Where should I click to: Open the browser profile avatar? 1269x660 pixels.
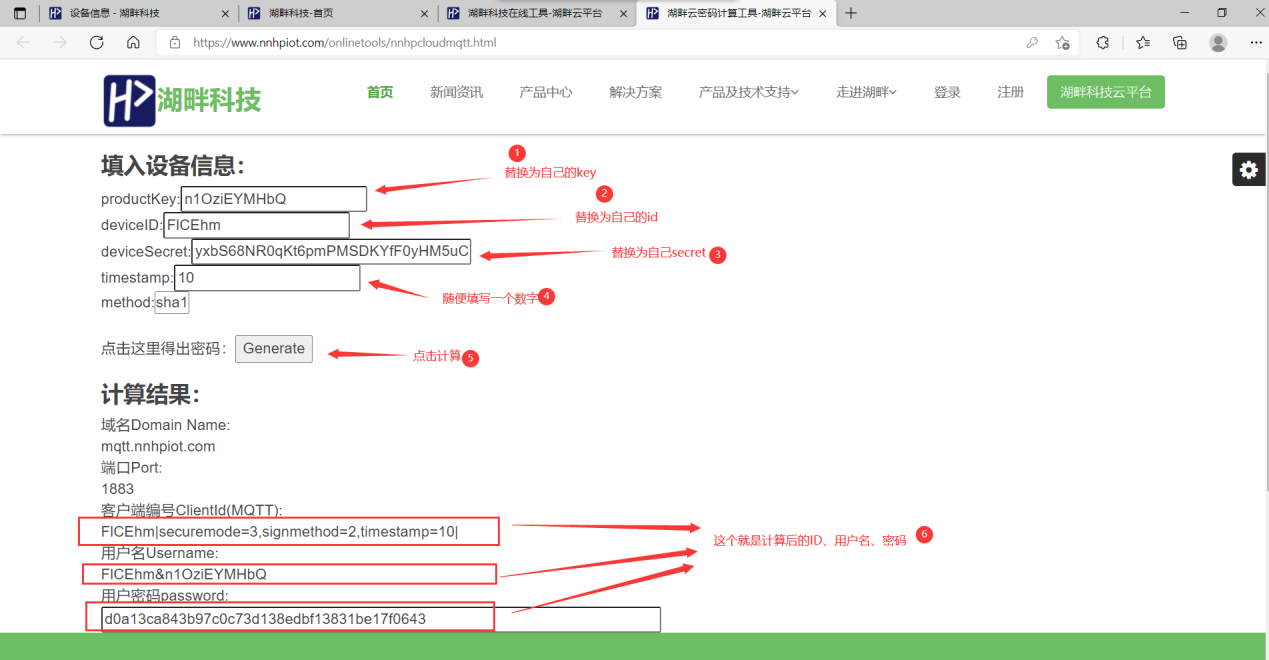tap(1218, 43)
